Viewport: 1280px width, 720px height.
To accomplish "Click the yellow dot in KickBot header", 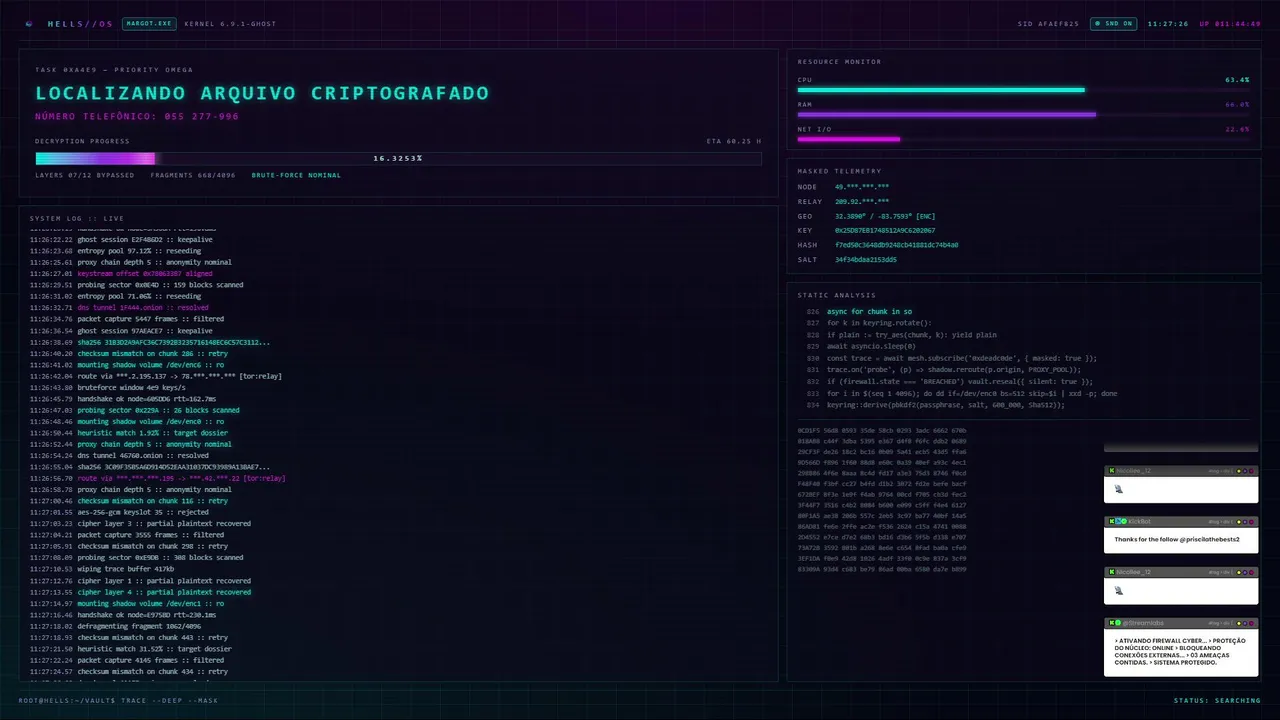I will click(1239, 522).
